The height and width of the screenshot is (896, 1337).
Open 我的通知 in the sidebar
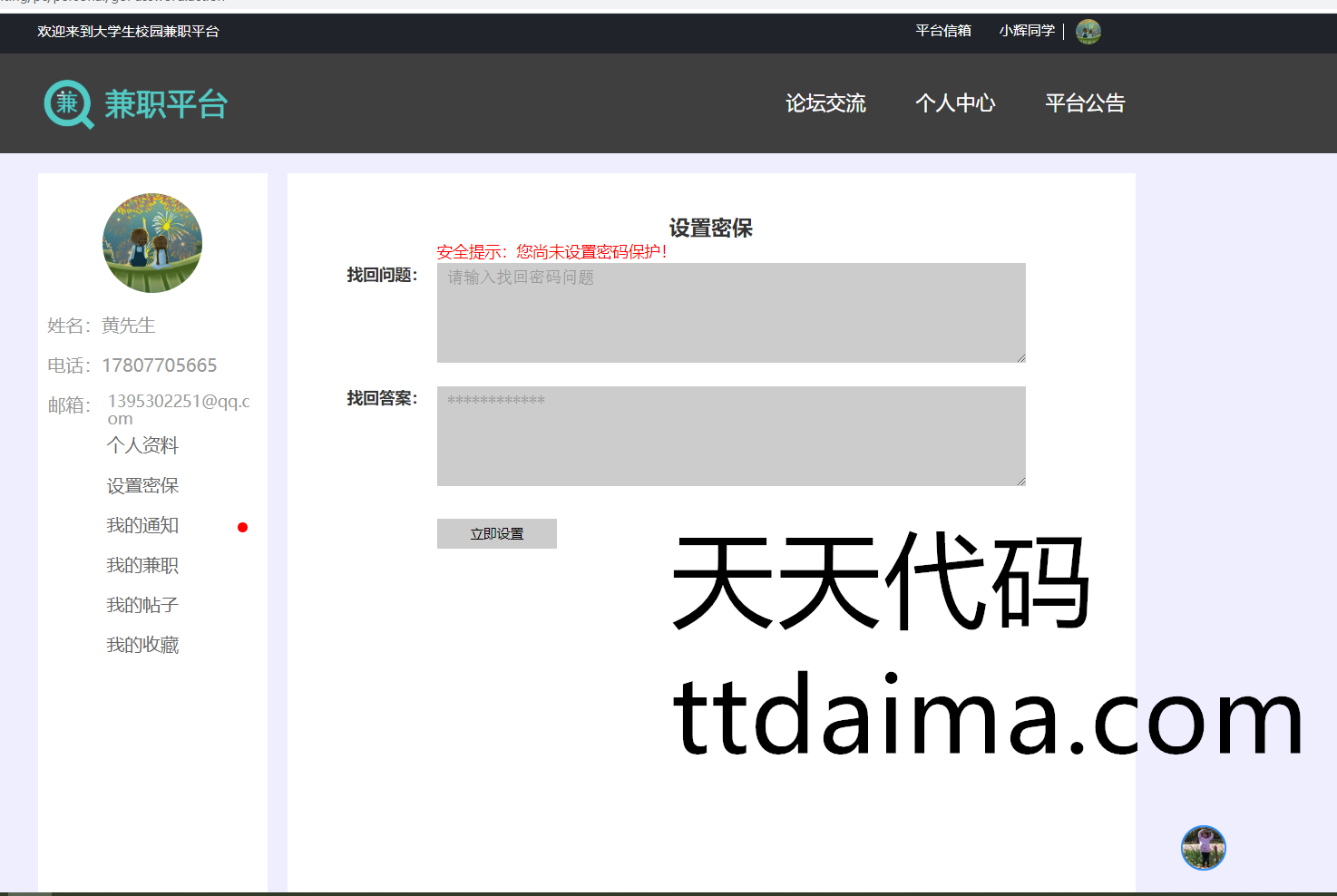click(142, 525)
